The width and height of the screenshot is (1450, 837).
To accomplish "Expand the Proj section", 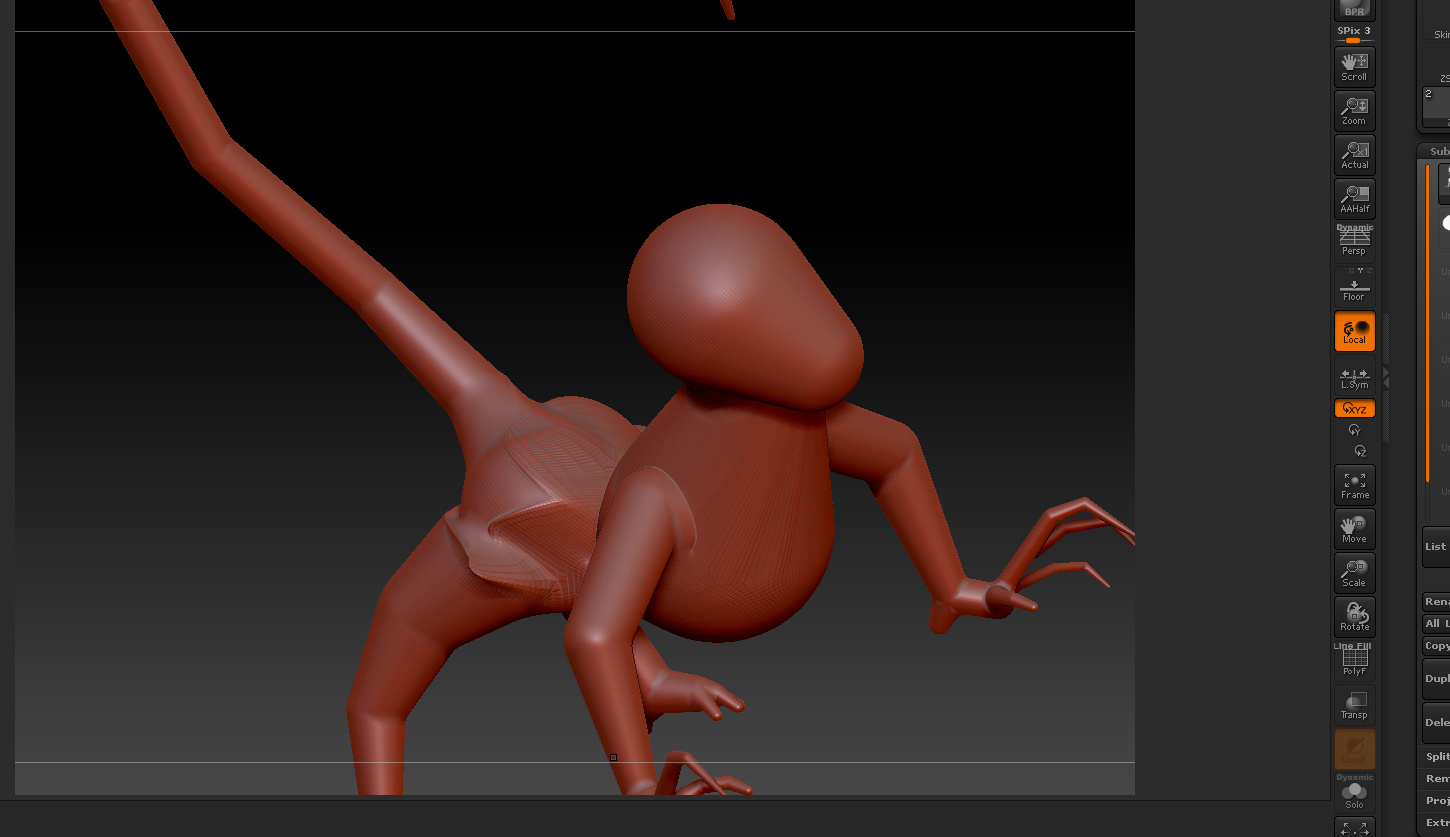I will [x=1436, y=801].
